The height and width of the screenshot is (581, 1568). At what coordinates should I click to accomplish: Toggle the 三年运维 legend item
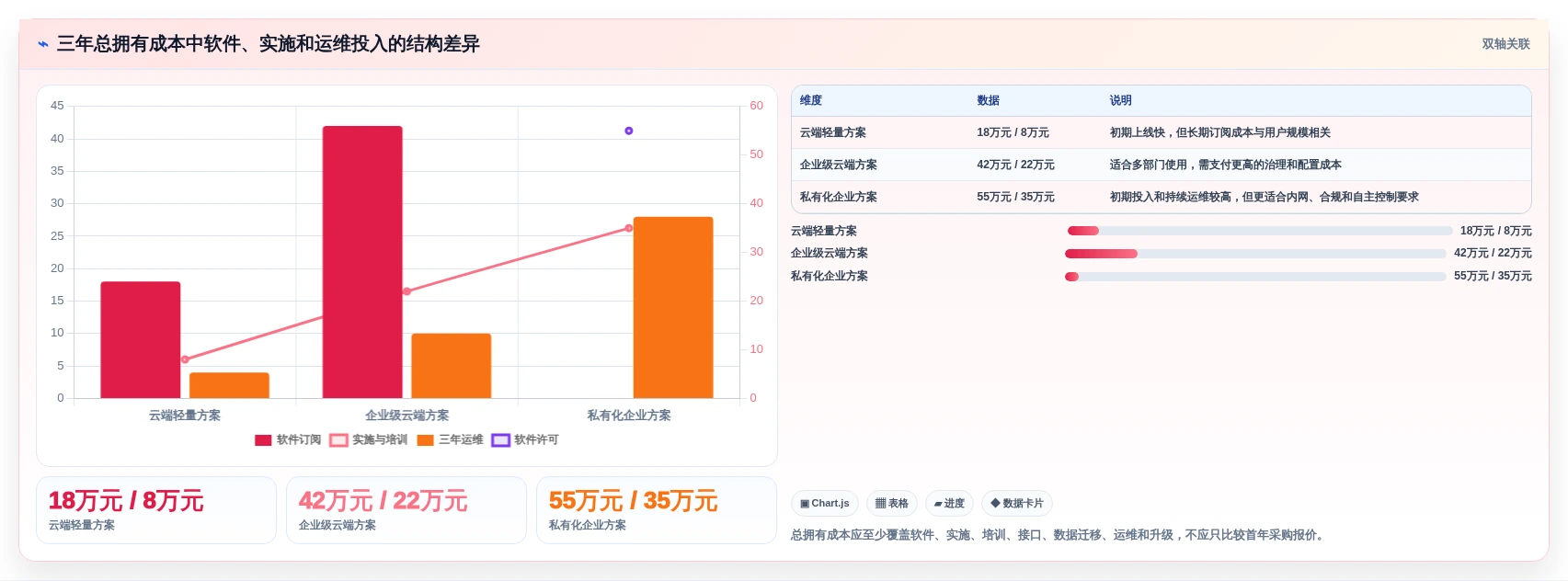coord(450,440)
